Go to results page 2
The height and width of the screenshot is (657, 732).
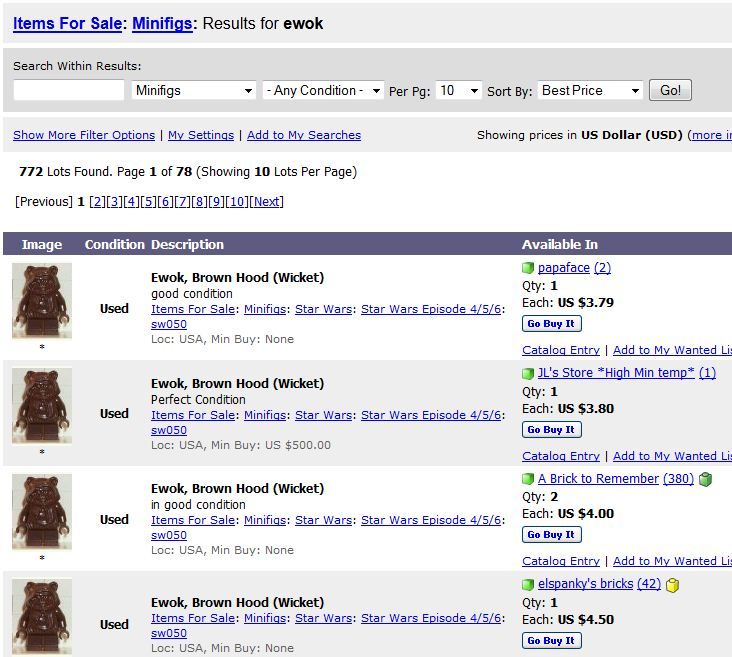pos(97,202)
